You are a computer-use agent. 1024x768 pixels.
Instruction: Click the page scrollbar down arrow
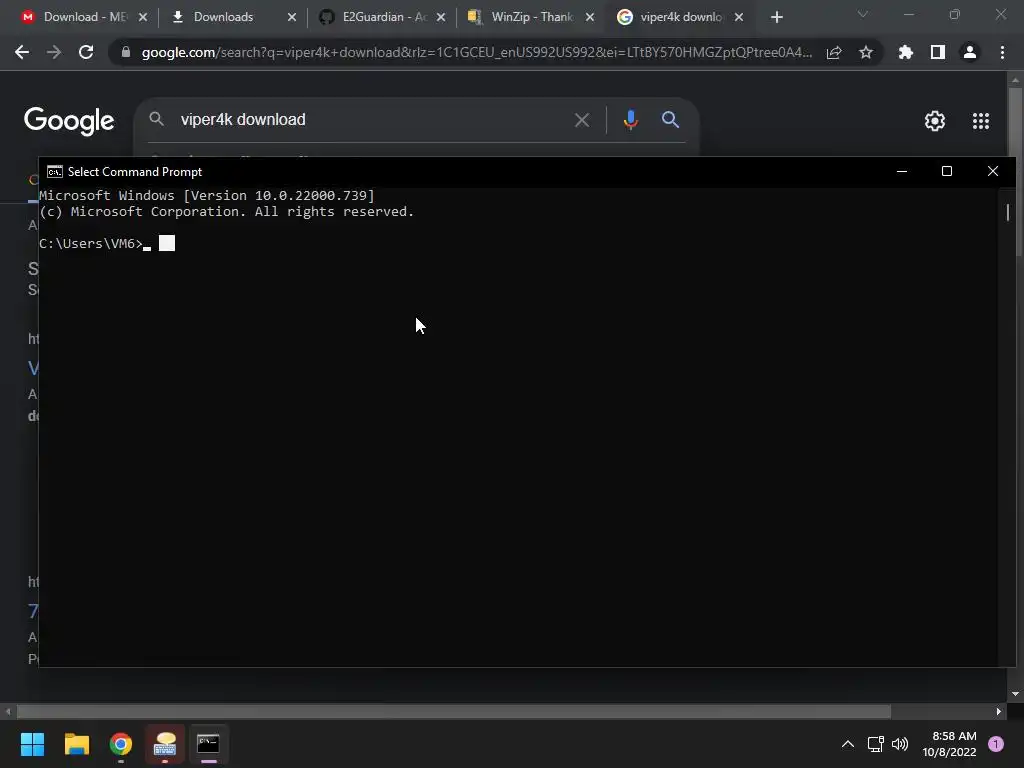pos(1015,694)
